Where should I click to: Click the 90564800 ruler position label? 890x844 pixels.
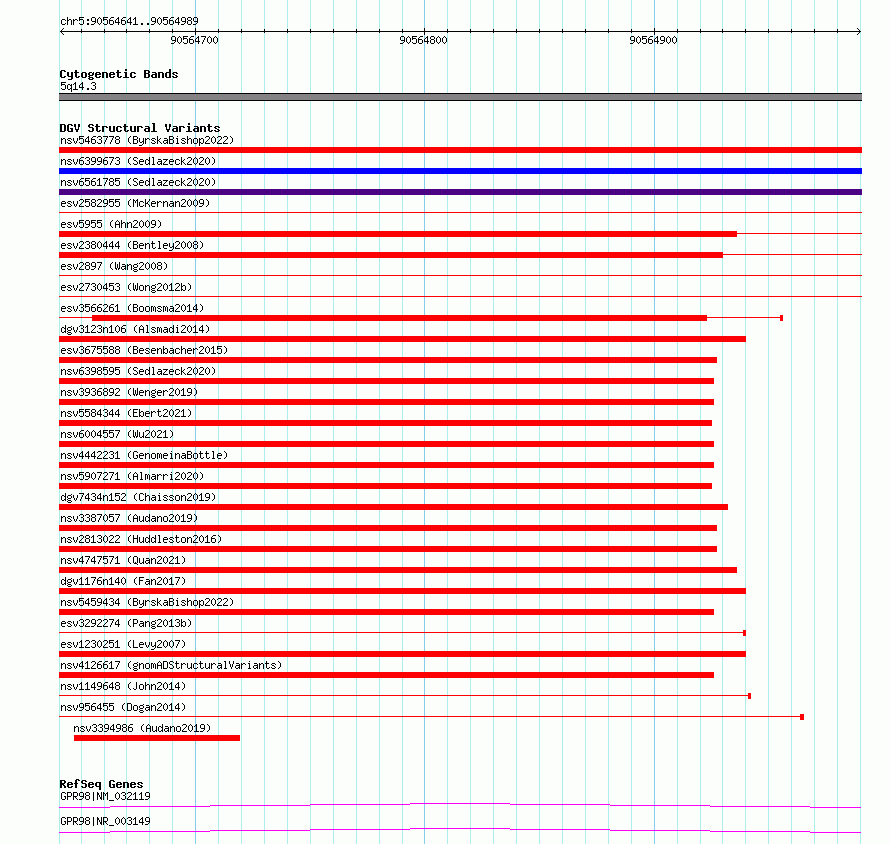tap(423, 40)
